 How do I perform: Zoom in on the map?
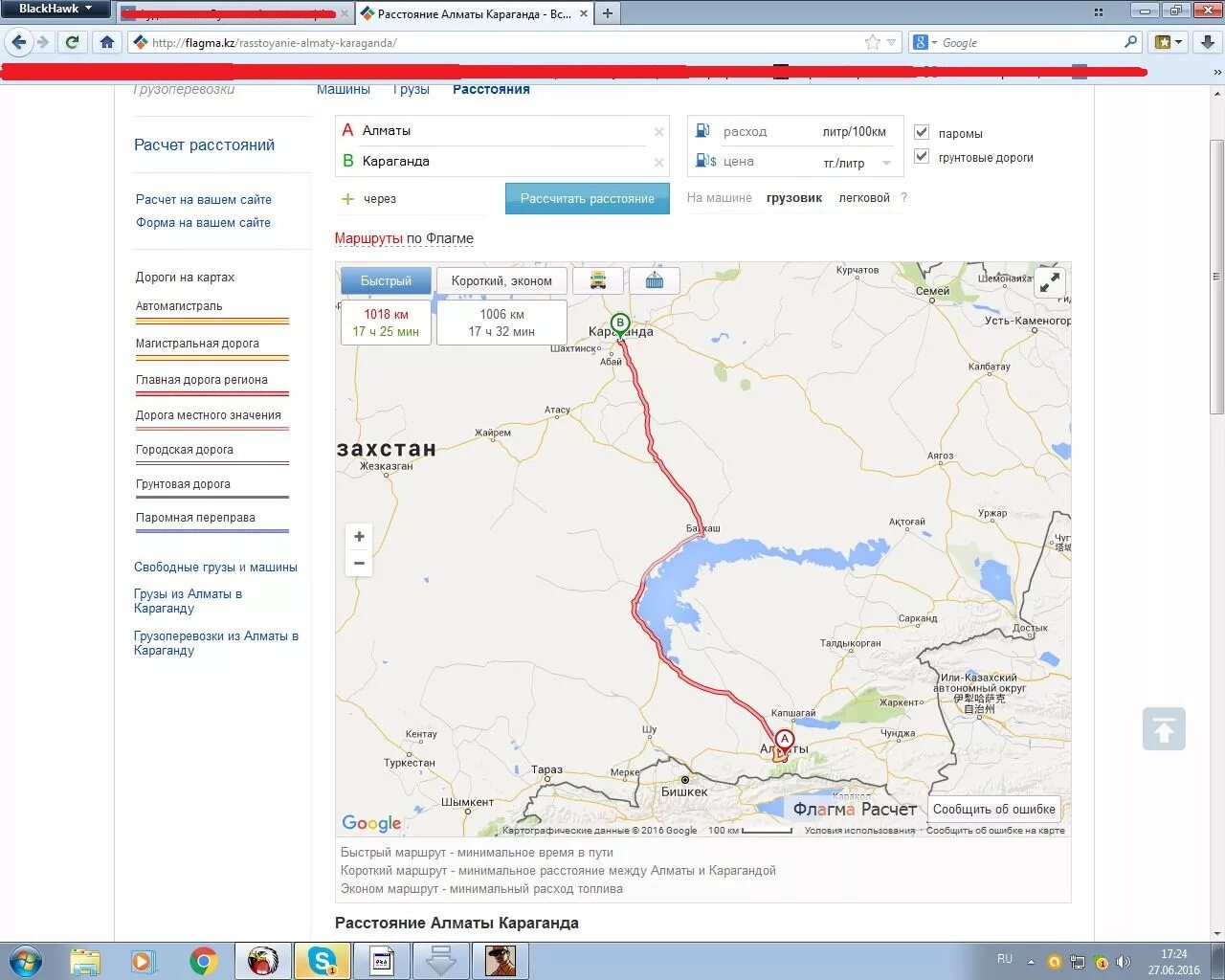click(359, 536)
